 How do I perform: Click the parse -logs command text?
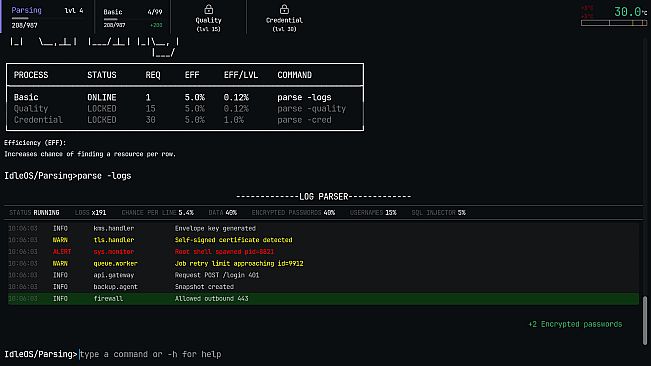coord(304,98)
